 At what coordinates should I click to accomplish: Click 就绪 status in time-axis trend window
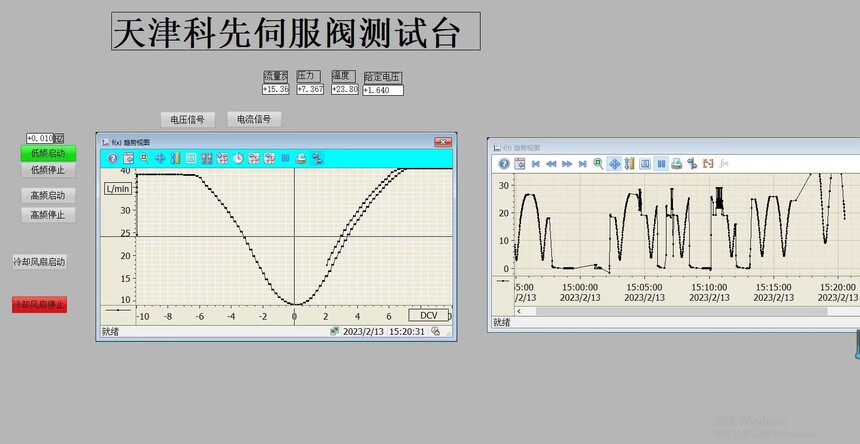click(501, 323)
